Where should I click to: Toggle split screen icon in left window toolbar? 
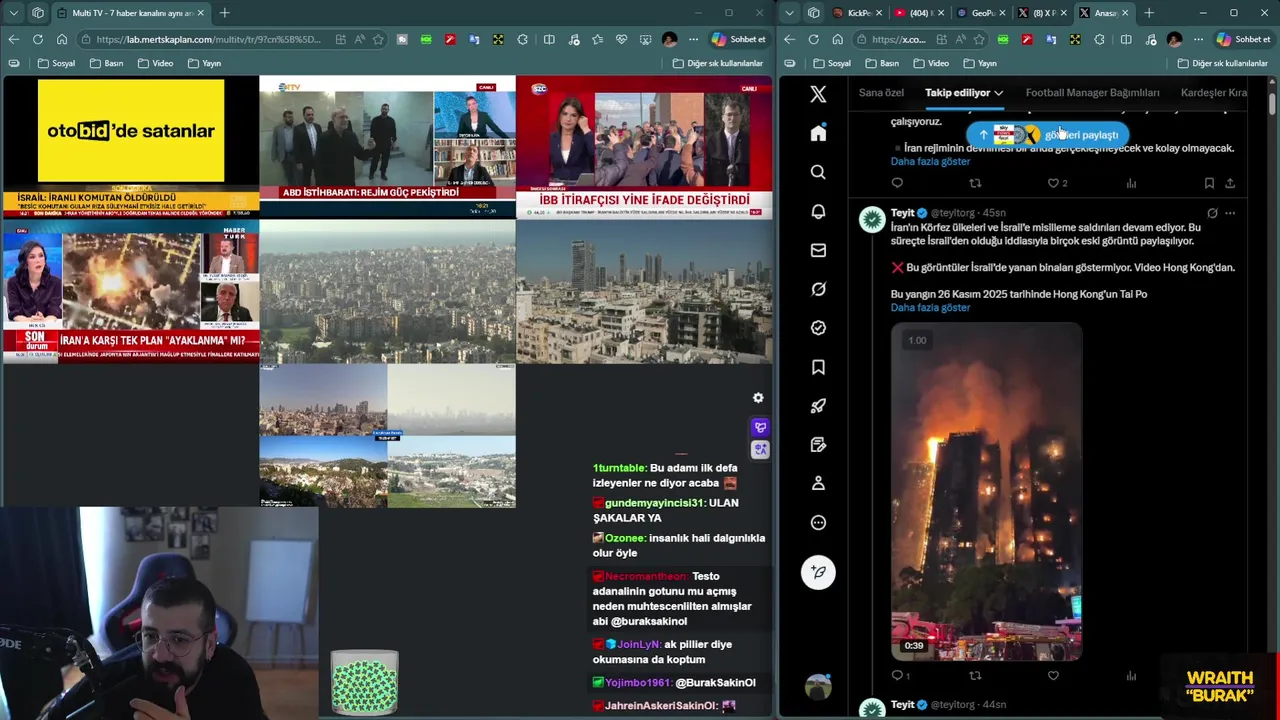click(549, 39)
